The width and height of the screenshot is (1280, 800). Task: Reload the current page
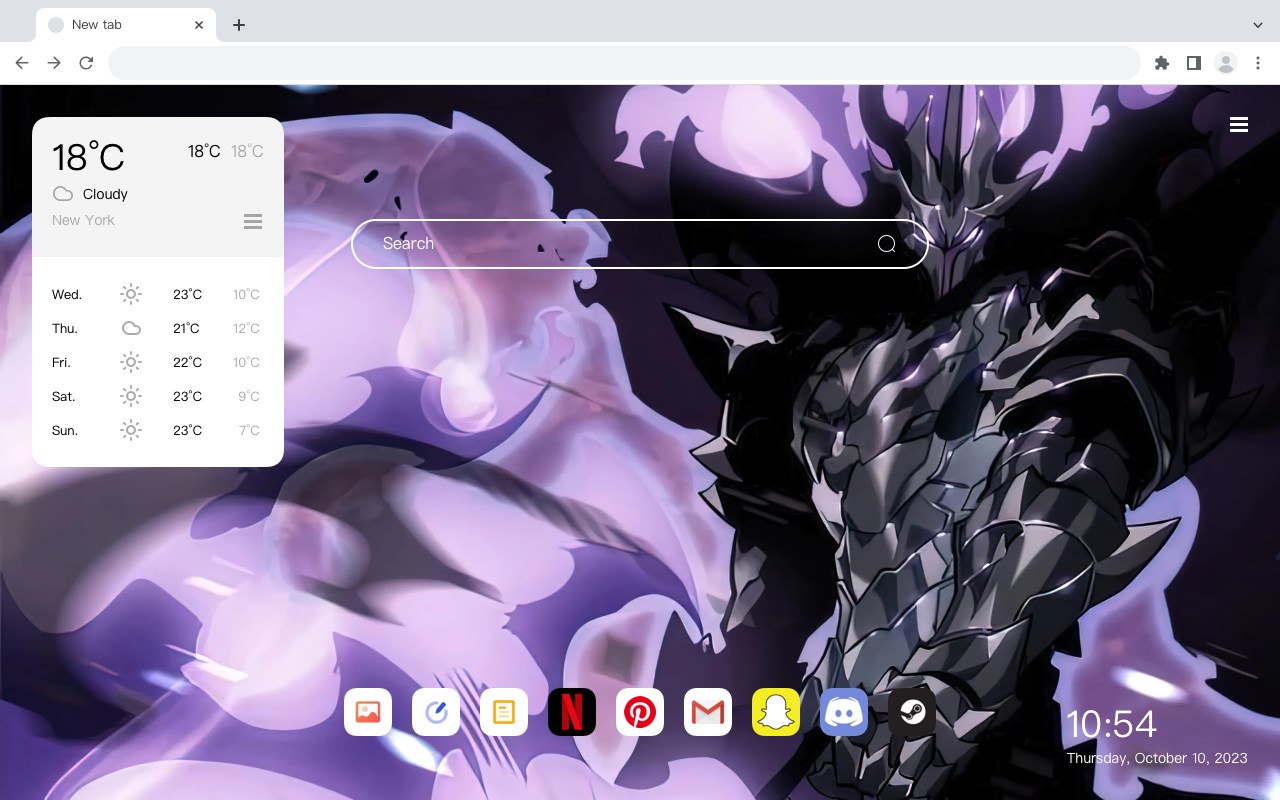pos(86,63)
